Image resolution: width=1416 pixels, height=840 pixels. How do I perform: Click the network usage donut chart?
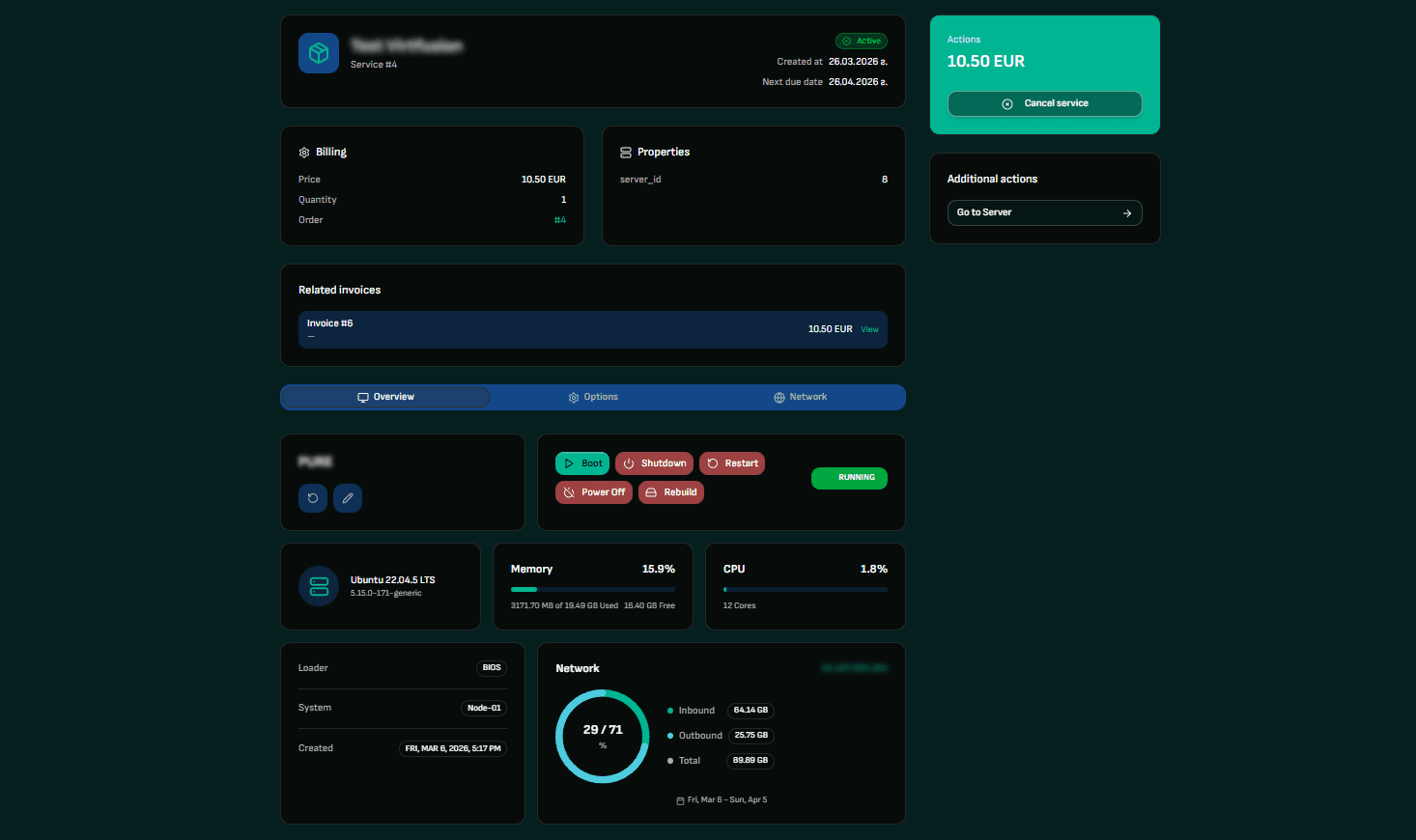tap(602, 736)
